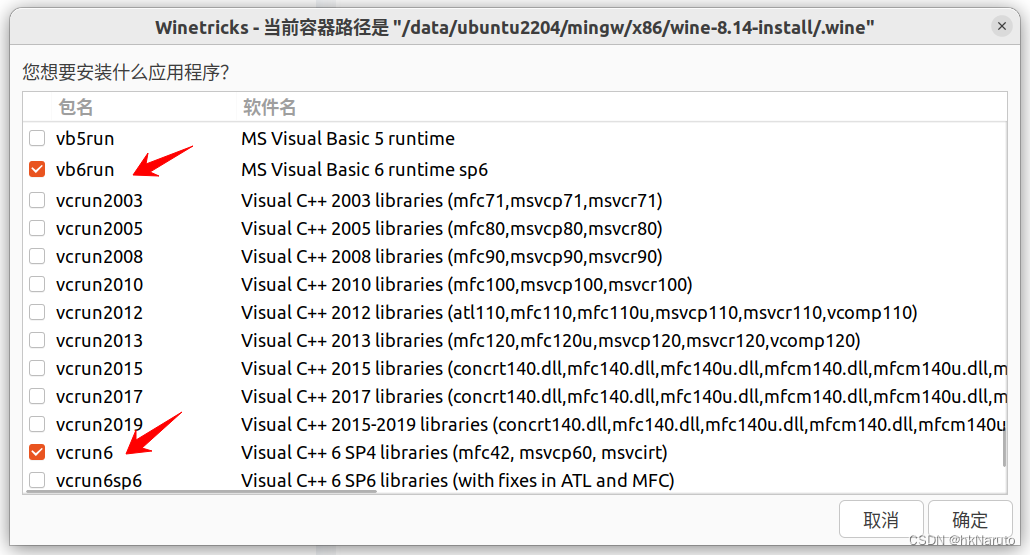Click the Visual C++ 2012 libraries description
Screen dimensions: 1030x555
[579, 313]
